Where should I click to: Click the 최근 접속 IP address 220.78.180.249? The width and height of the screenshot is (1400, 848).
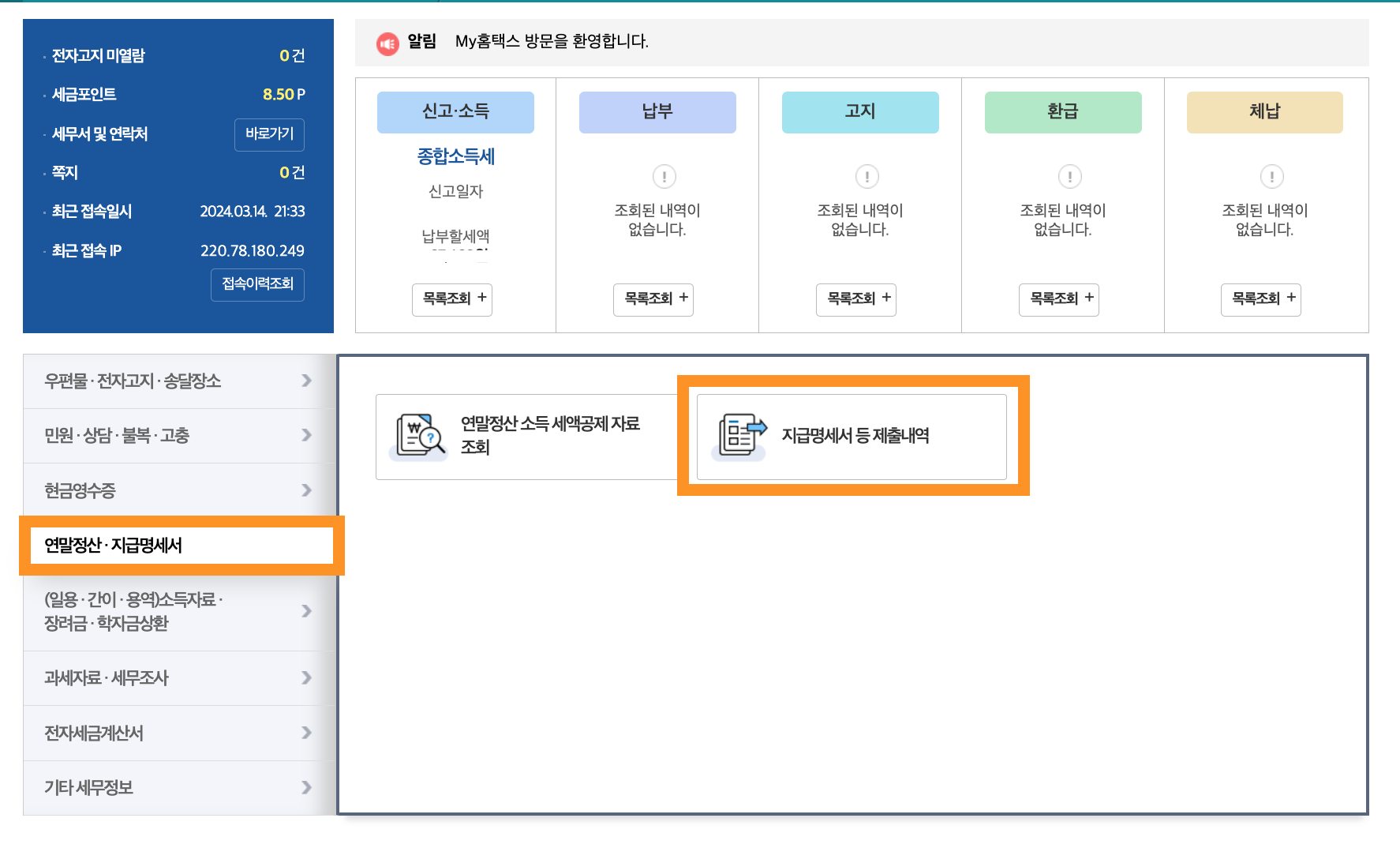tap(253, 251)
